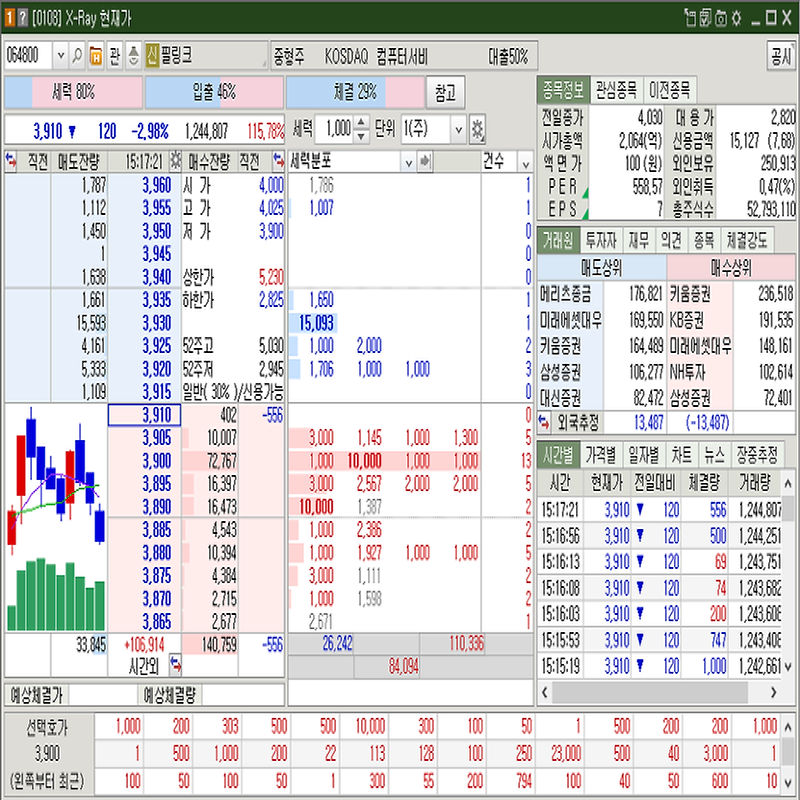
Task: Select the 시간별 tab
Action: (x=558, y=455)
